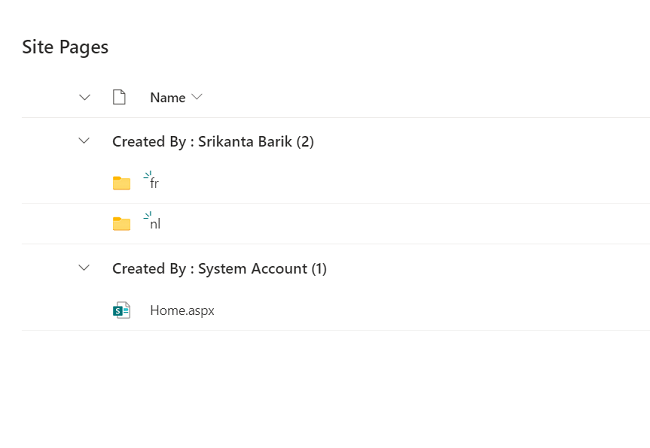Select the 'Created By : Srikanta Barik' group label
Image resolution: width=650 pixels, height=448 pixels.
(213, 142)
